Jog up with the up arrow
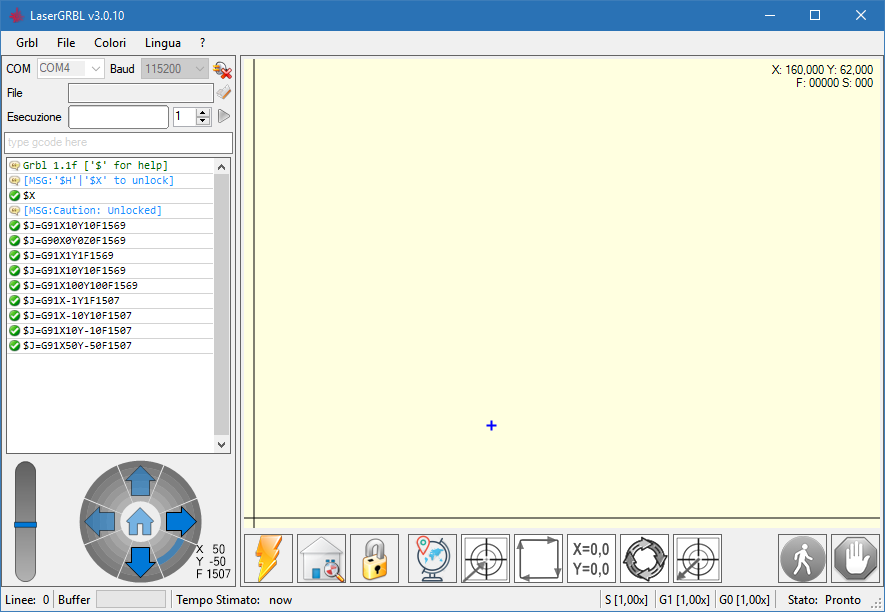This screenshot has height=612, width=885. click(140, 481)
